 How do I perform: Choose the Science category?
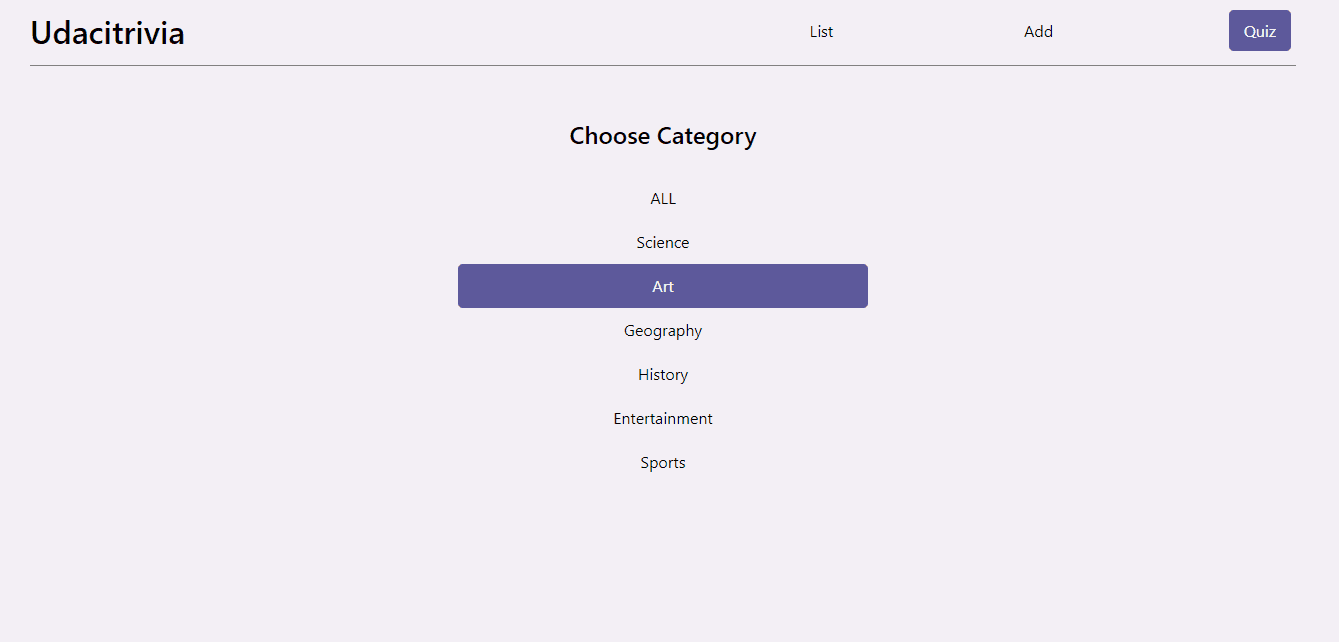(x=663, y=243)
